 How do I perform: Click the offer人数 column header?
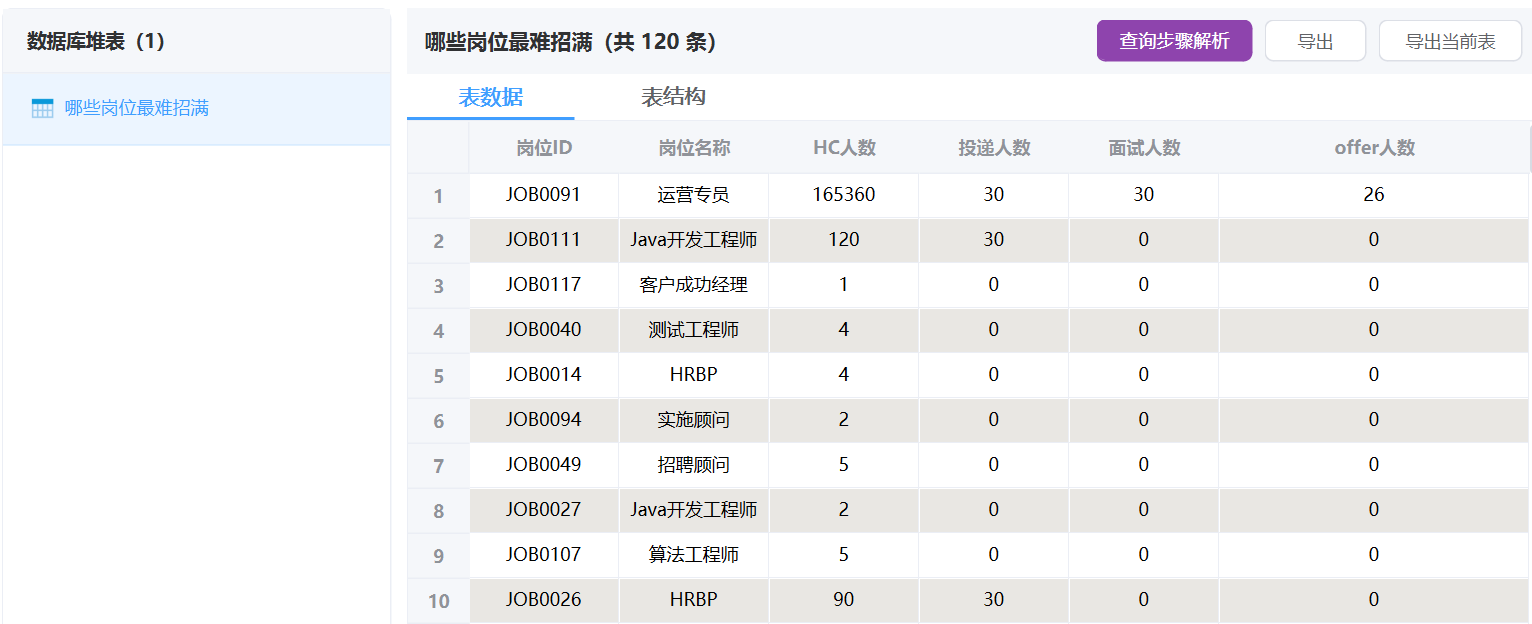(x=1374, y=148)
